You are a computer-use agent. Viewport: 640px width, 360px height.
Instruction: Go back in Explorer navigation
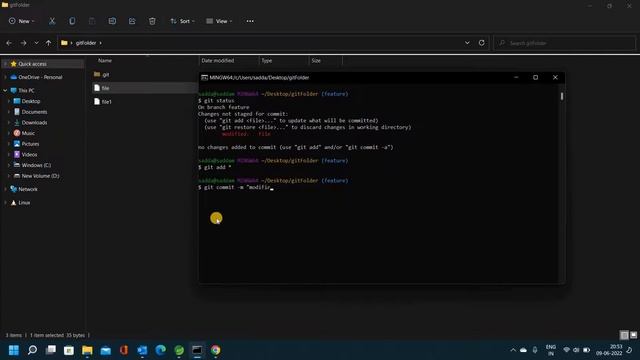click(9, 43)
